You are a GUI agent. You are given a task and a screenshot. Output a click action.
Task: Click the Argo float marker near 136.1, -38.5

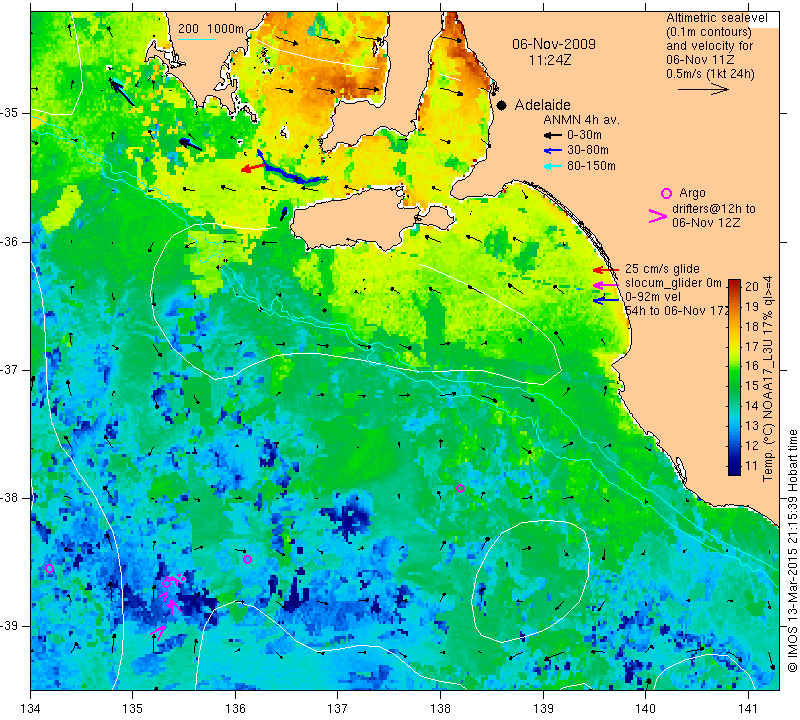(247, 559)
